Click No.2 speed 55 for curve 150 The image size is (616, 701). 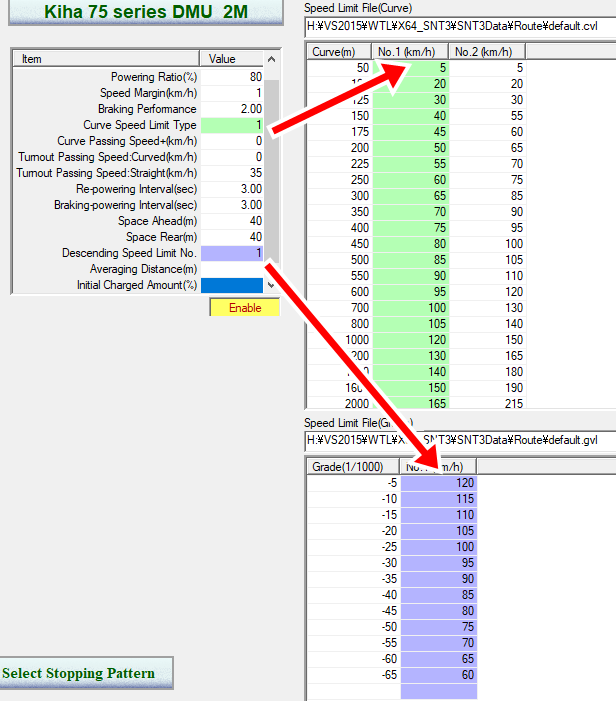487,116
